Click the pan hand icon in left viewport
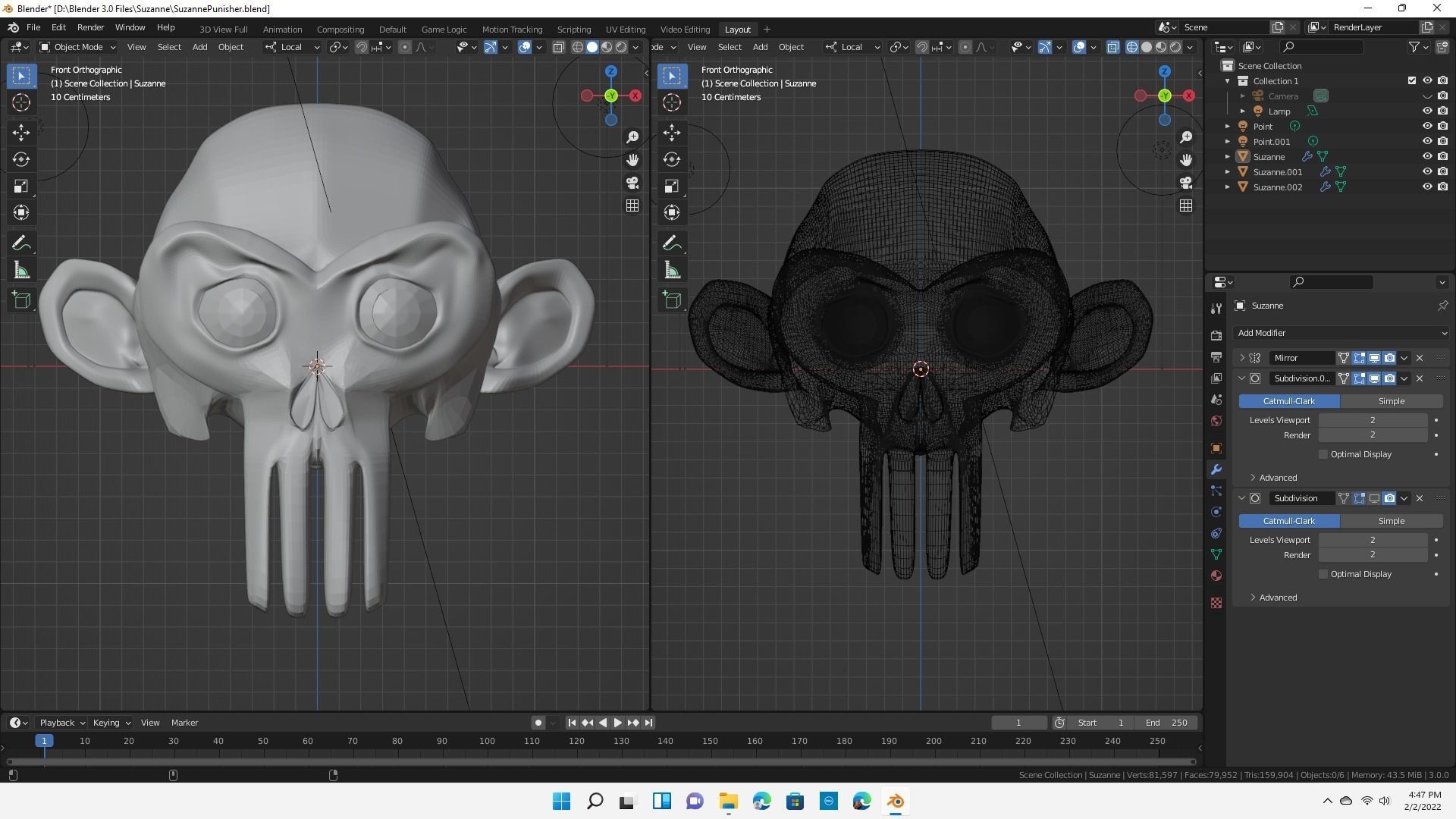The width and height of the screenshot is (1456, 819). [x=632, y=160]
